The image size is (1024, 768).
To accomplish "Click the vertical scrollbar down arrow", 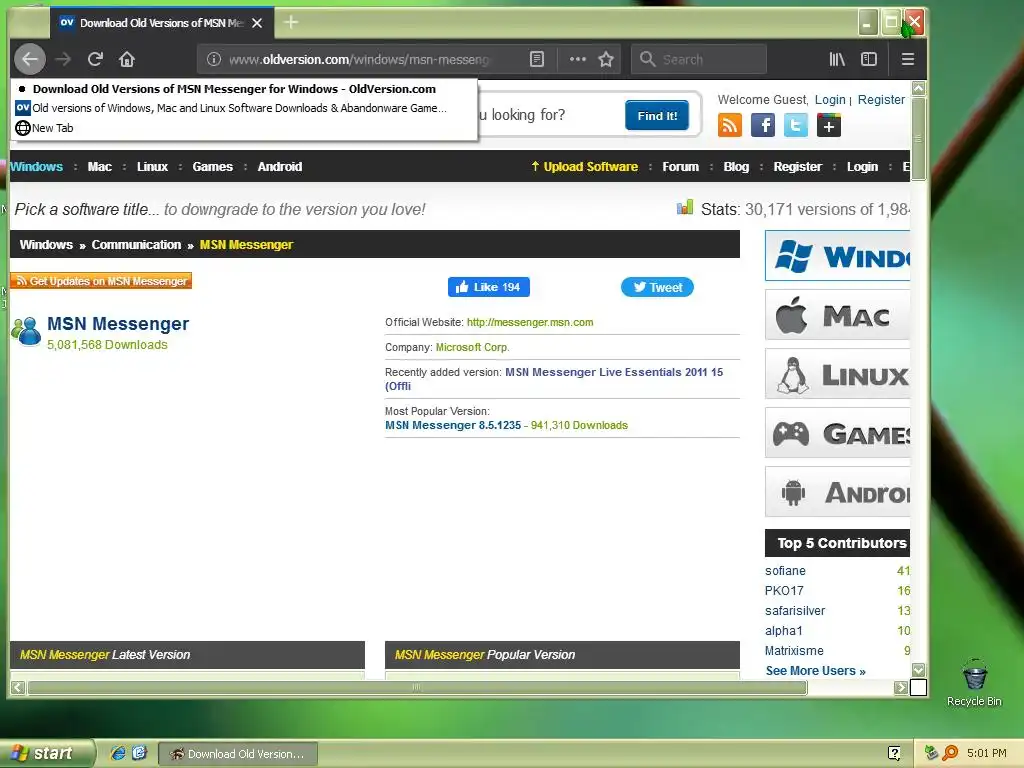I will coord(918,670).
